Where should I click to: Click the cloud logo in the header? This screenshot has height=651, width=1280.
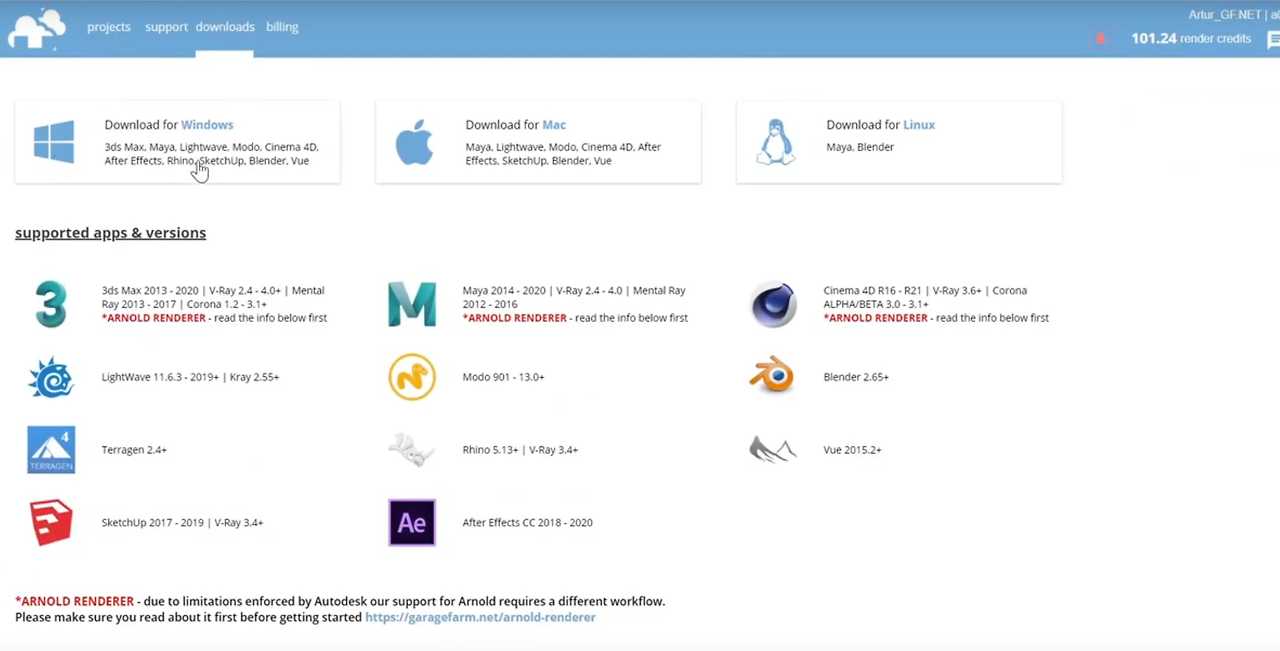[x=36, y=28]
